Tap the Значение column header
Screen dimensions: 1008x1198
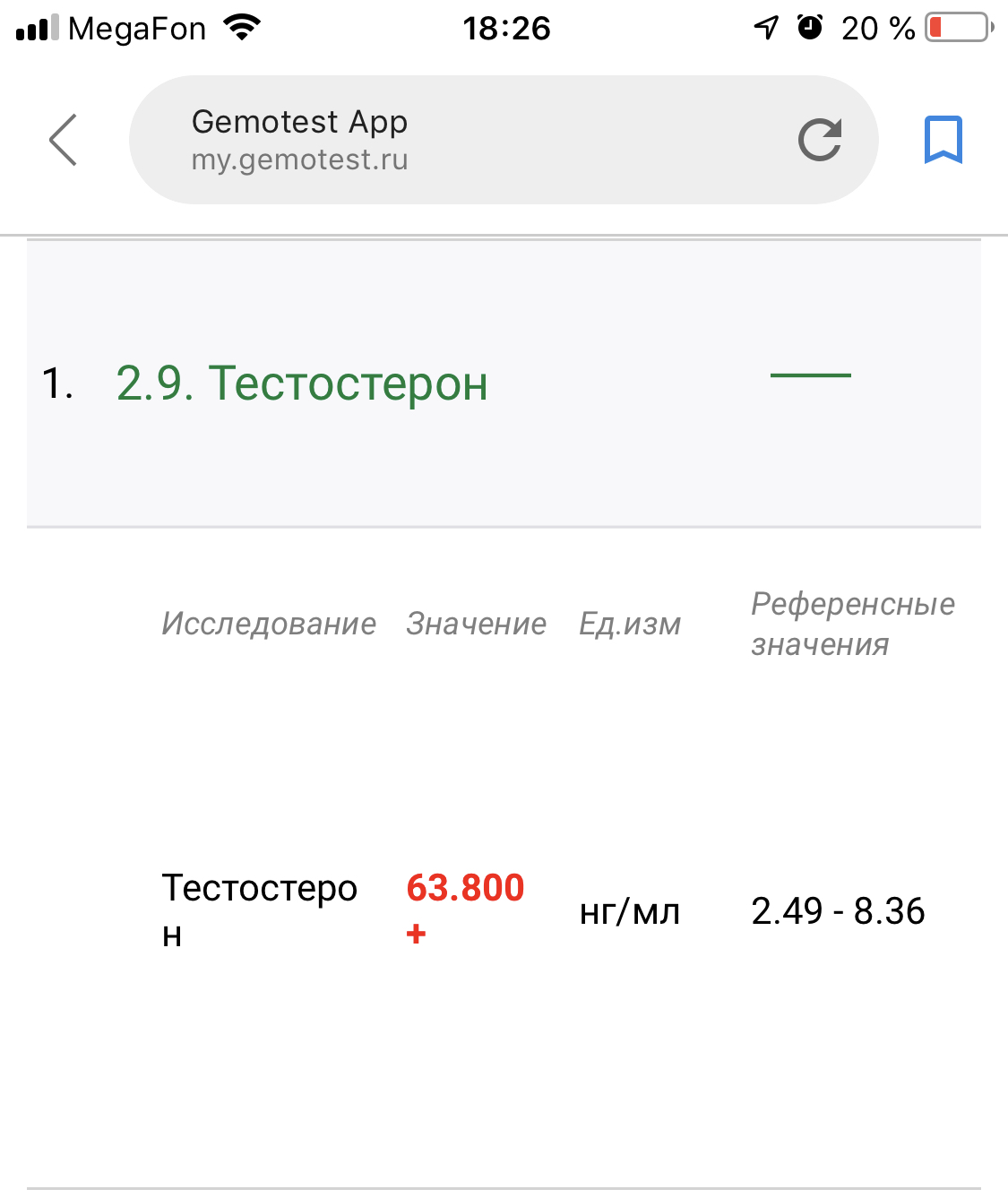(x=476, y=624)
